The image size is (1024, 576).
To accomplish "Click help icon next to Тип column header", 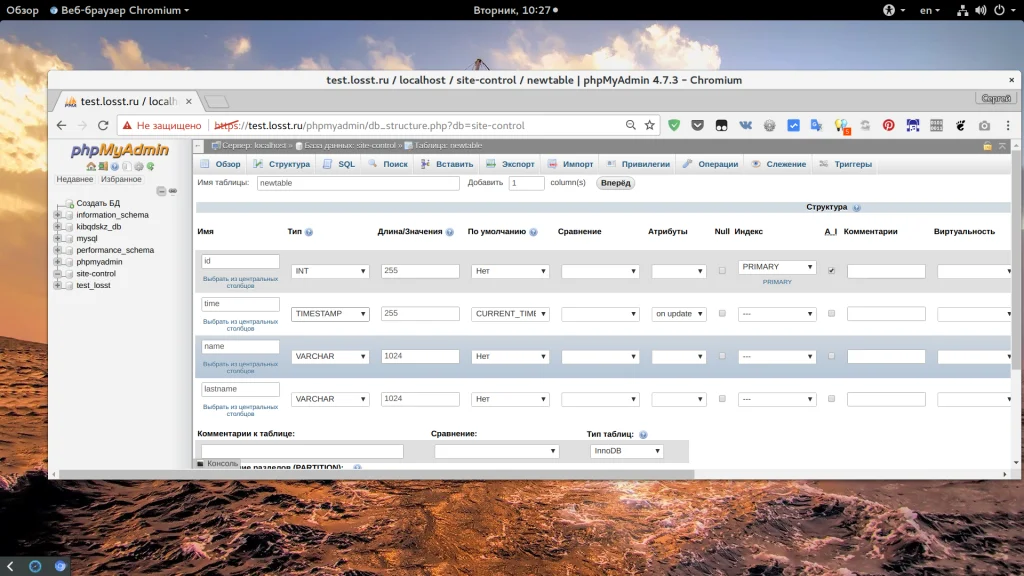I will [x=309, y=232].
